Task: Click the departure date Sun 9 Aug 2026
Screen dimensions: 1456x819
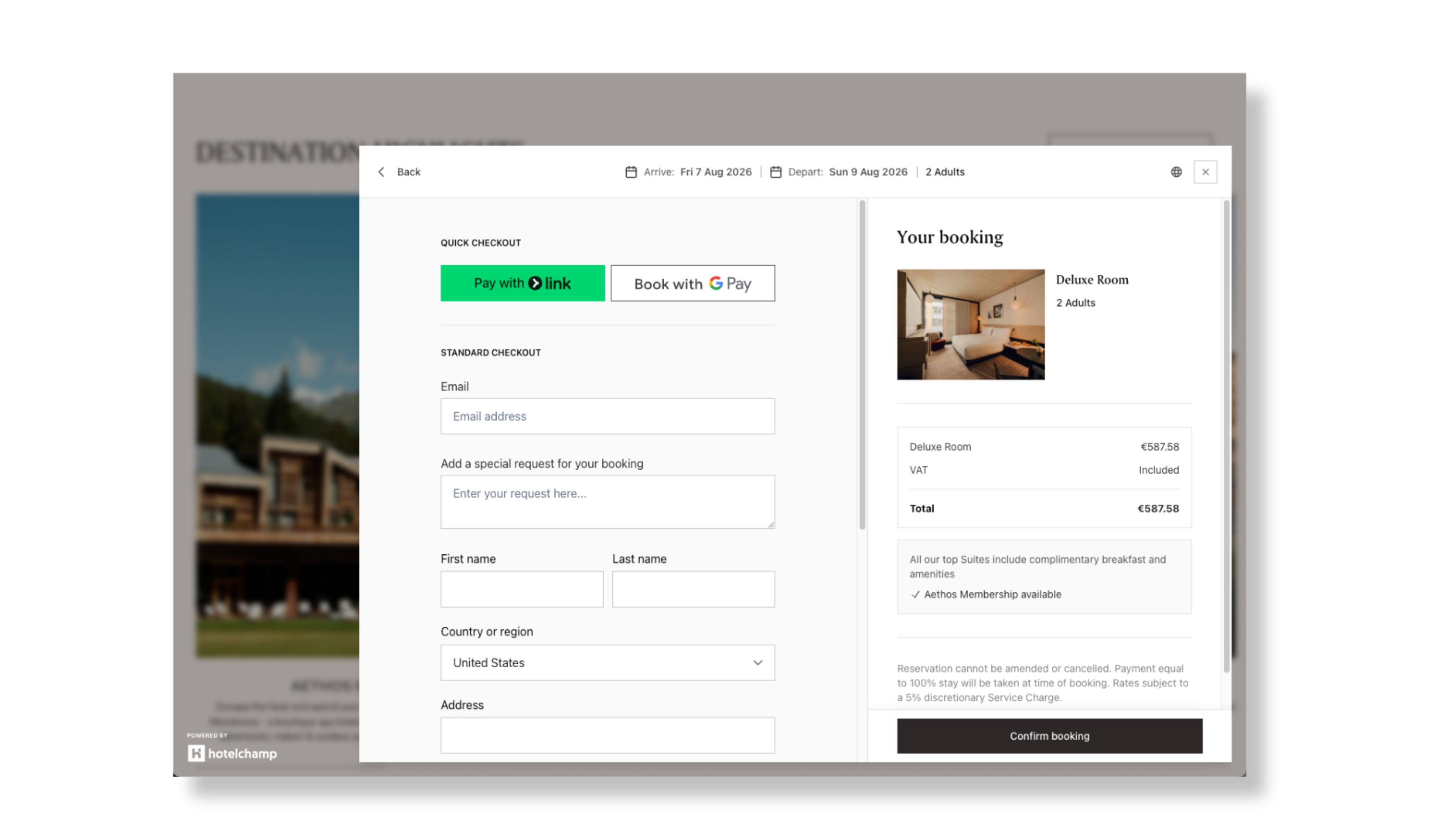Action: [868, 172]
